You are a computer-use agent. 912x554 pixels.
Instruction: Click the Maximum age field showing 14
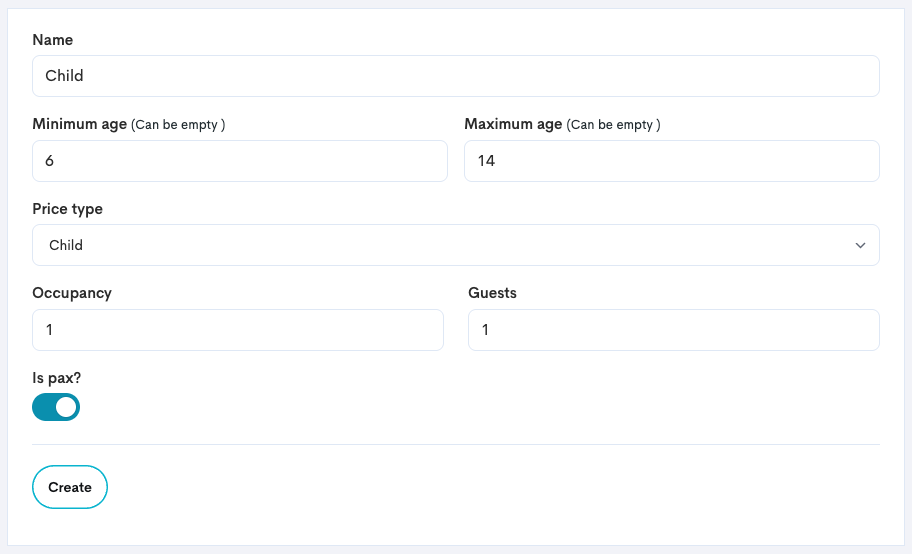672,161
